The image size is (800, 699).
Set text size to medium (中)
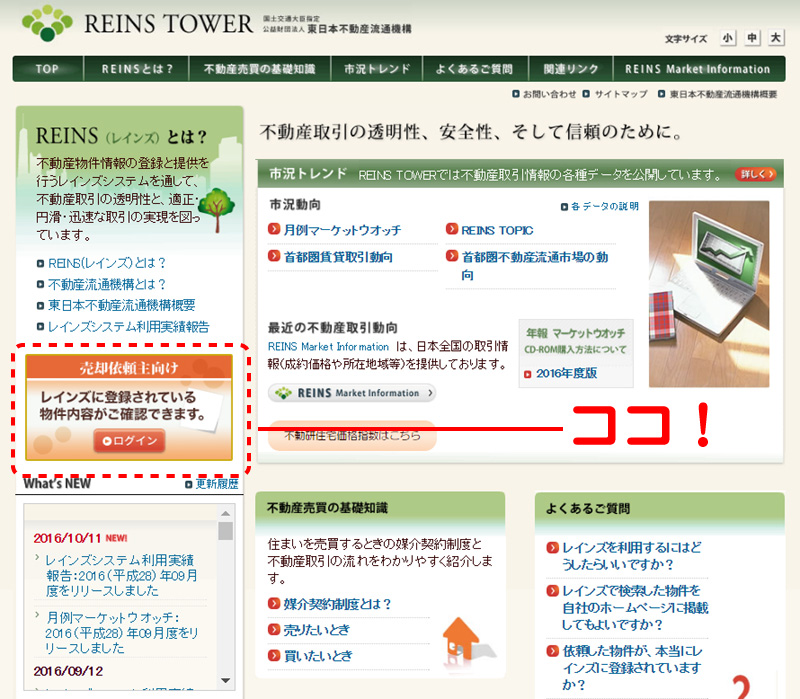[752, 38]
